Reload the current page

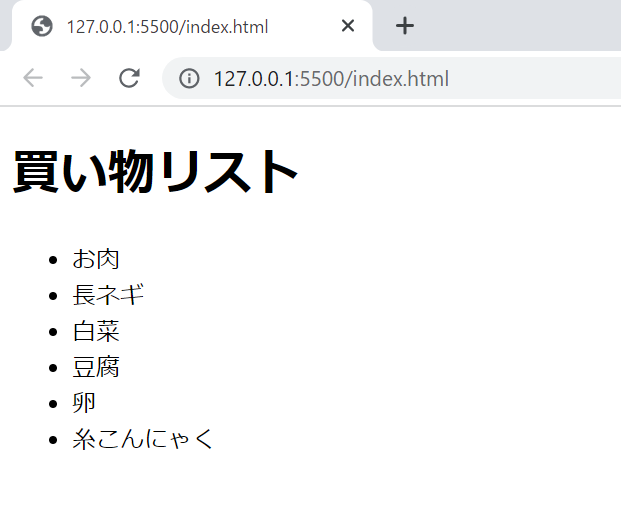[x=128, y=79]
